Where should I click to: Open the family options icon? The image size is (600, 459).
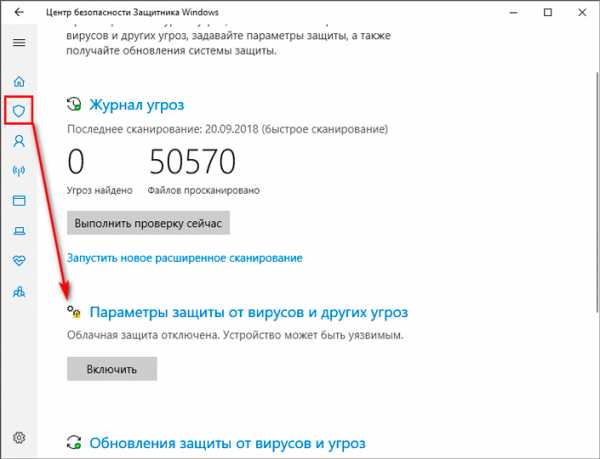[19, 292]
